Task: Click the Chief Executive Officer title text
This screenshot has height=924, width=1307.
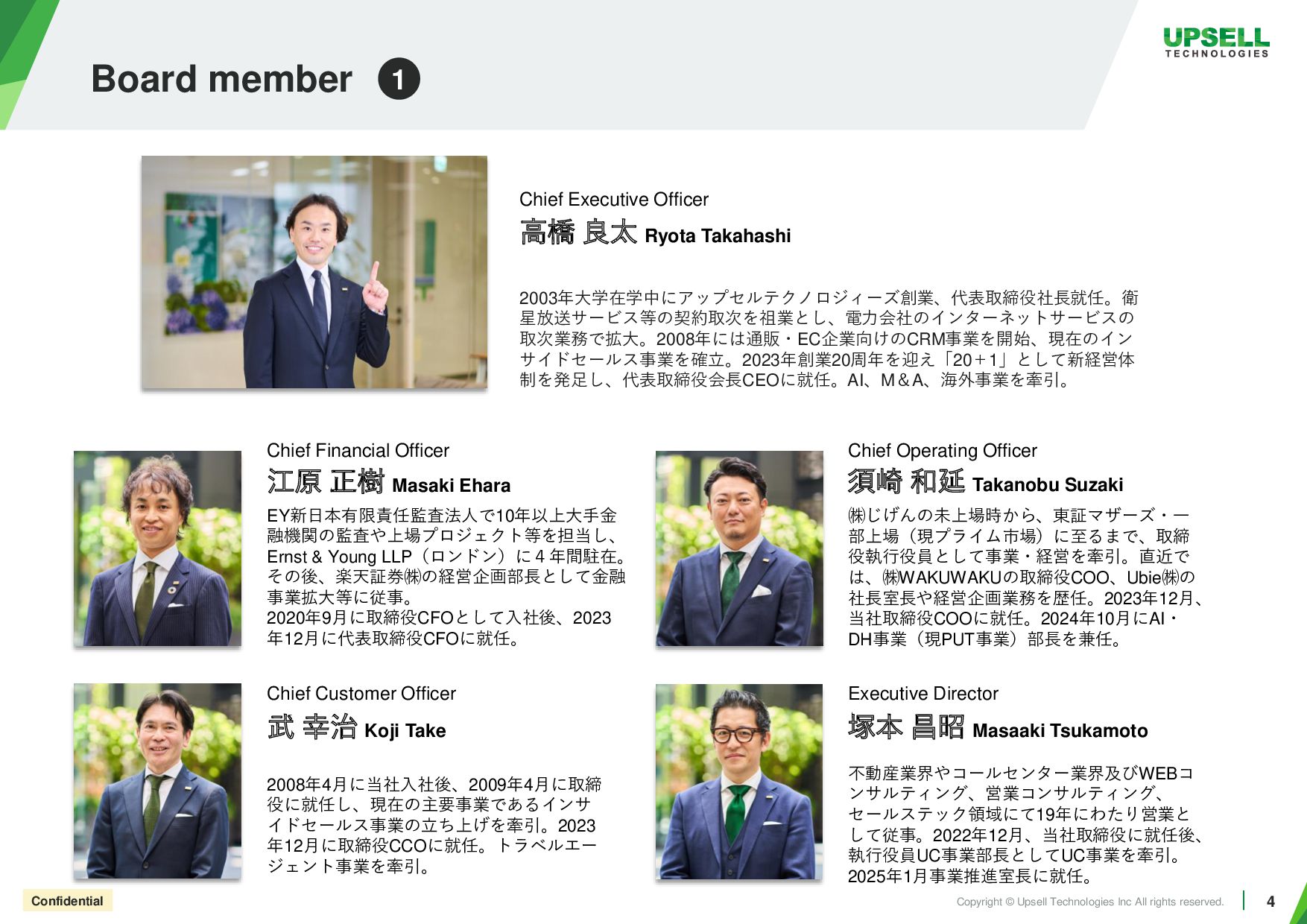Action: [614, 200]
